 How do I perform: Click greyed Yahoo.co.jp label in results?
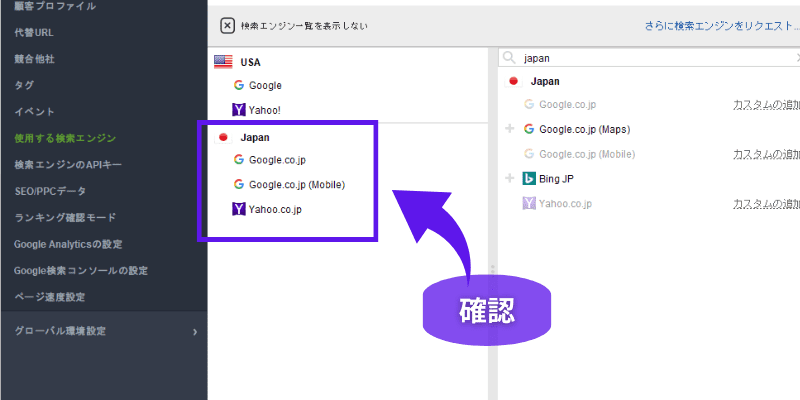pyautogui.click(x=565, y=204)
